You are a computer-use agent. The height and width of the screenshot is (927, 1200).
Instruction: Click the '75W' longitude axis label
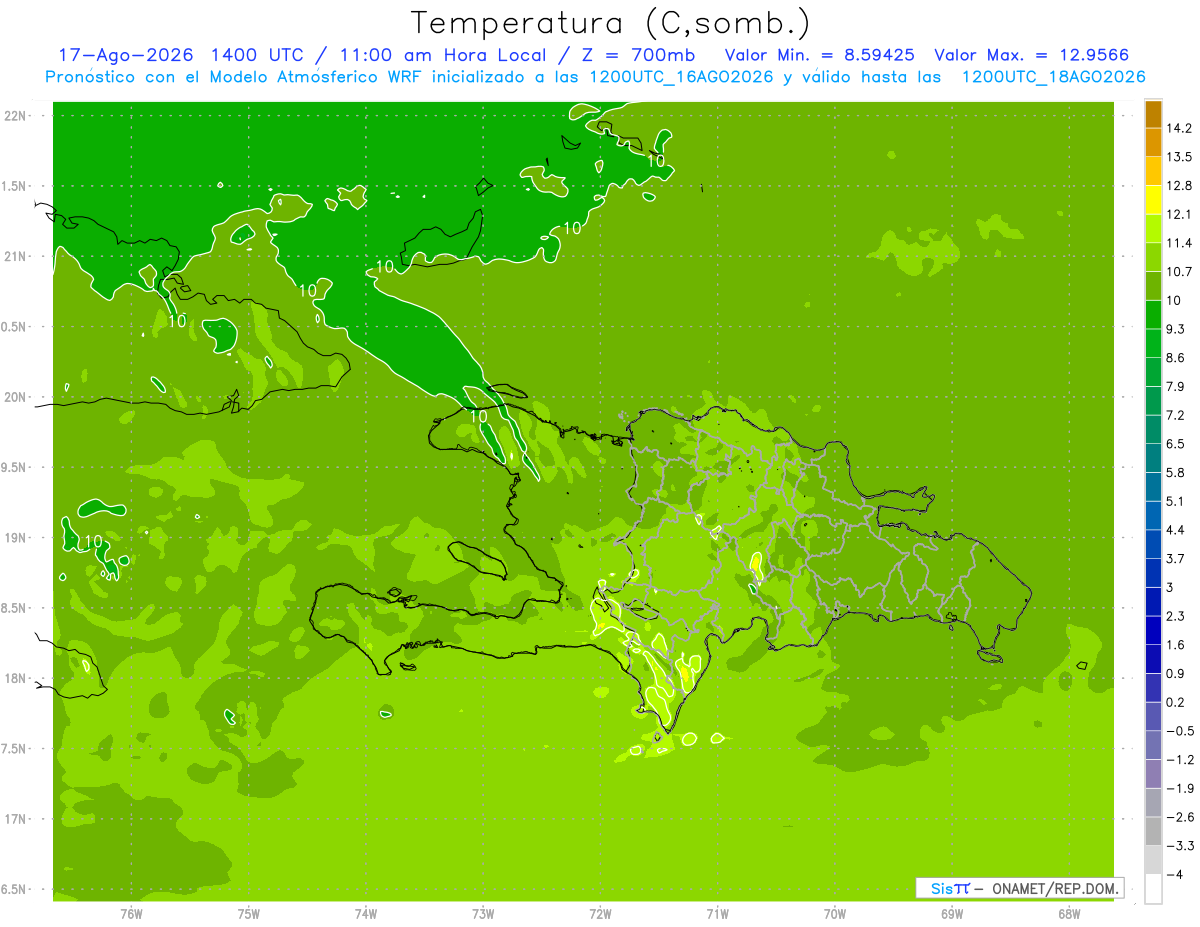click(249, 914)
